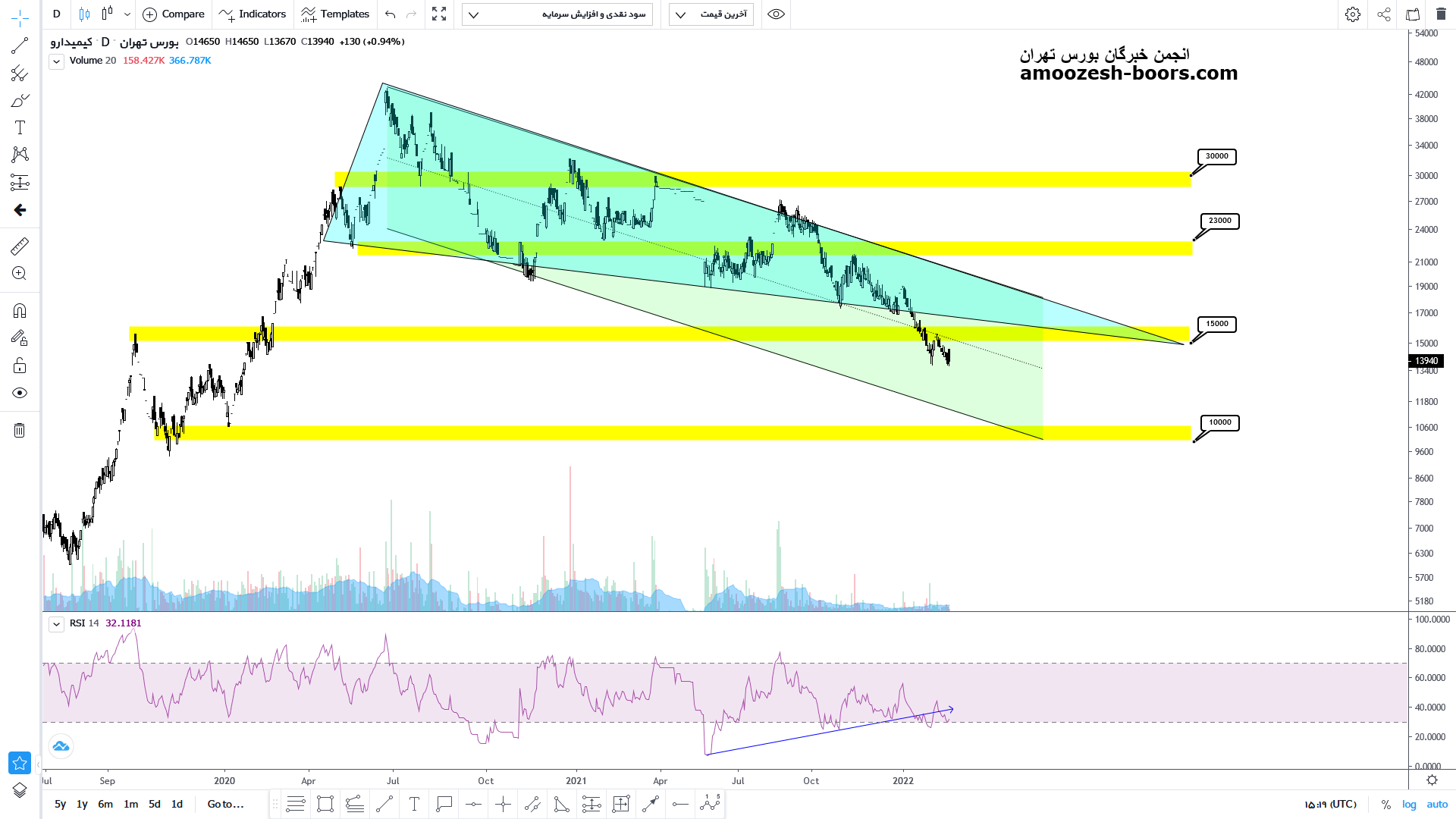
Task: Toggle auto scale on price axis
Action: (x=1437, y=804)
